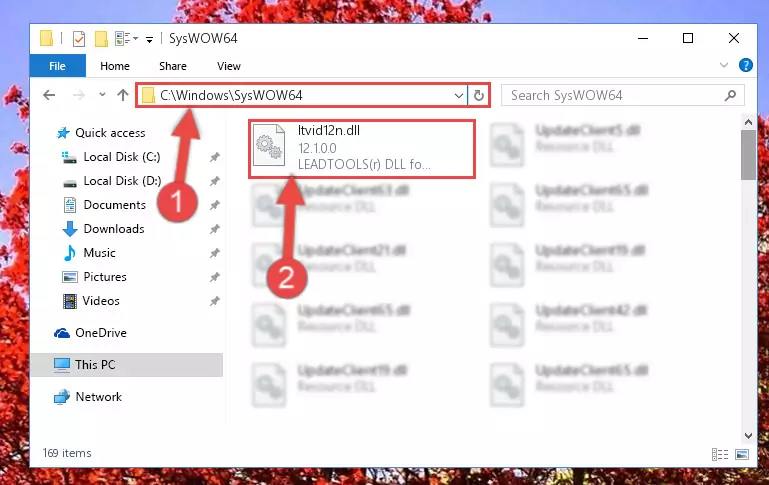Close the SysWOW64 window
The image size is (769, 485).
pos(734,38)
